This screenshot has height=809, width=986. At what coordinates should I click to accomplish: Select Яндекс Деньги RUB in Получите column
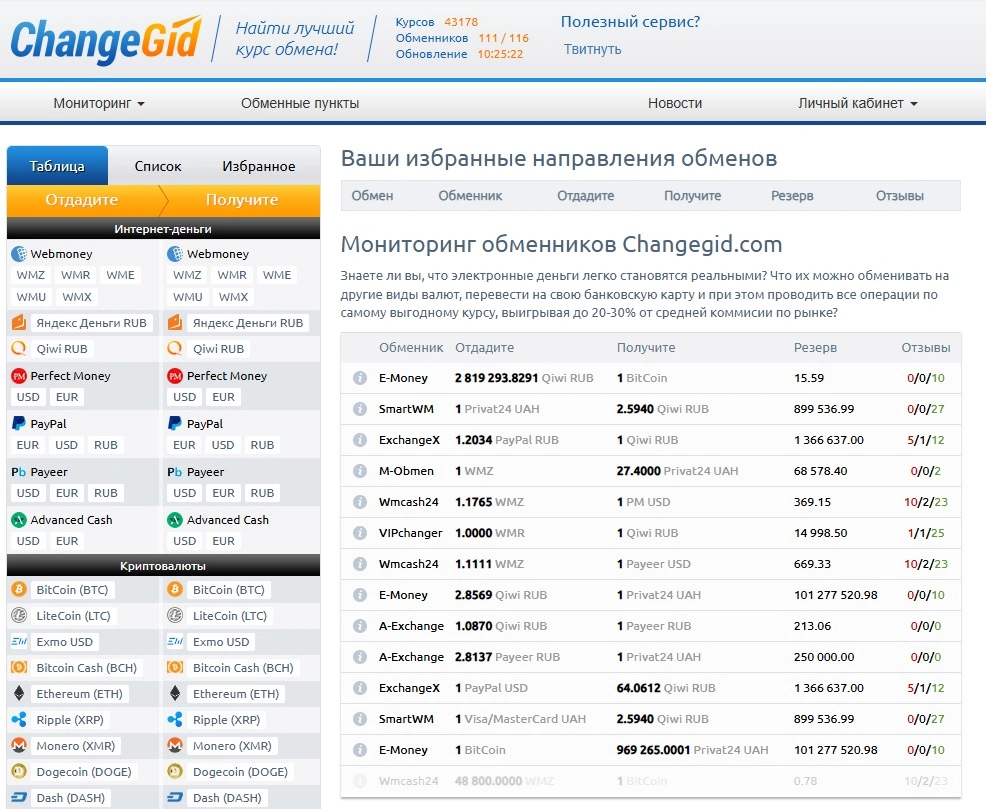pos(248,322)
